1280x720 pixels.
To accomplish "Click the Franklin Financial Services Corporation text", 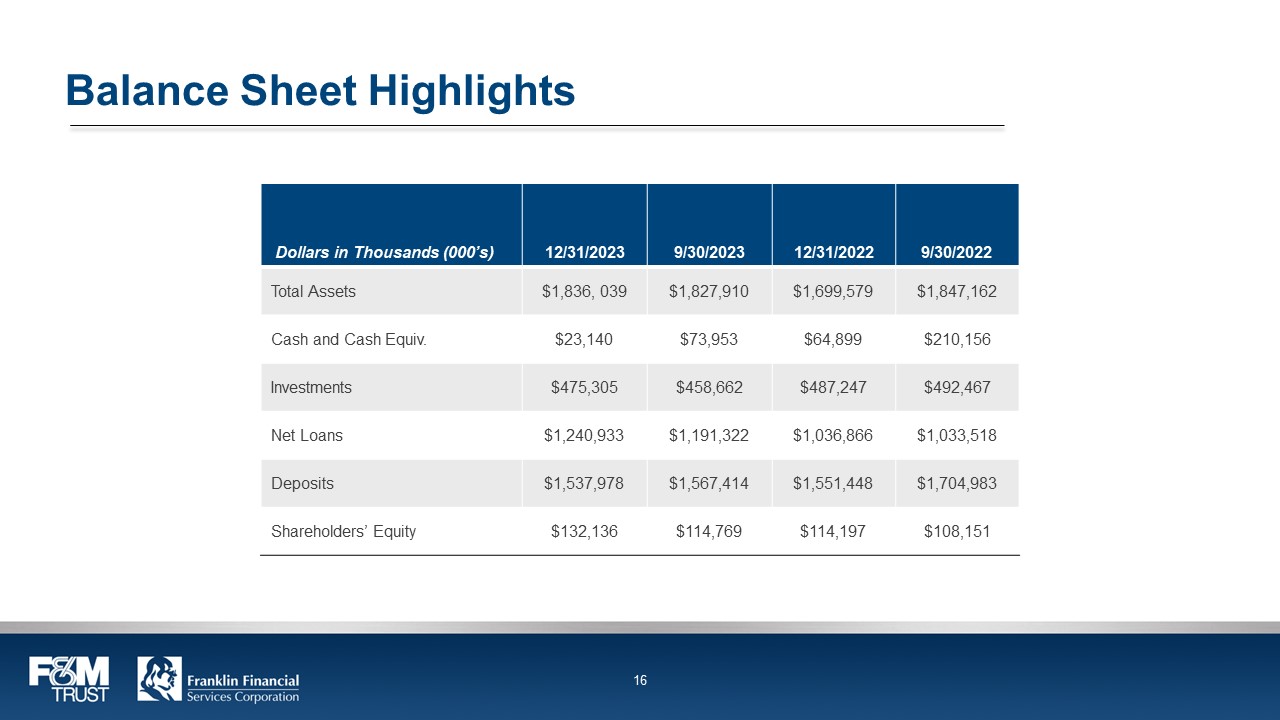I will click(x=243, y=688).
